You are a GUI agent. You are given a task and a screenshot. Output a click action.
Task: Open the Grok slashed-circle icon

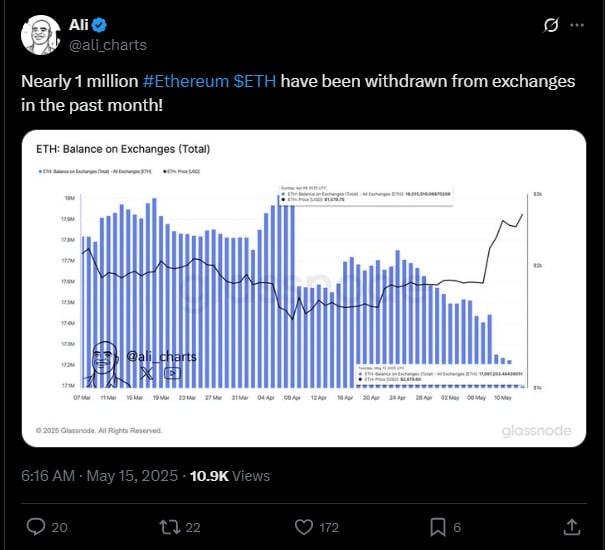click(x=551, y=25)
